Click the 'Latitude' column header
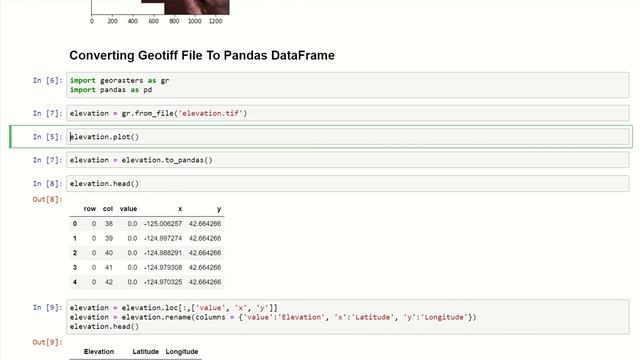The image size is (640, 360). [x=145, y=351]
